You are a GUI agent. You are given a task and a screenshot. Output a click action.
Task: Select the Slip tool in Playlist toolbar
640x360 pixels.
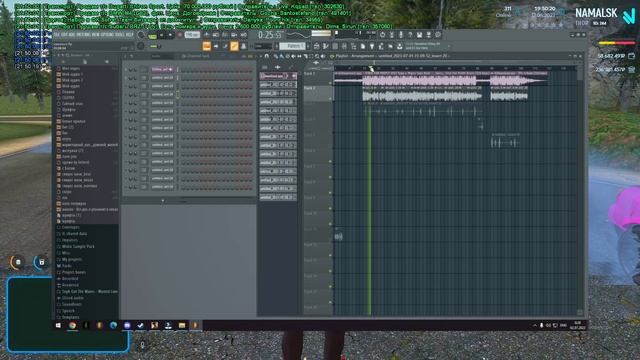299,56
